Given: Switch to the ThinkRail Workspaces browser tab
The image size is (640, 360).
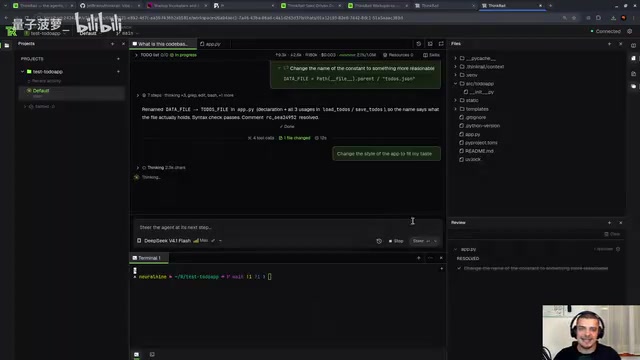Looking at the screenshot, I should [377, 6].
